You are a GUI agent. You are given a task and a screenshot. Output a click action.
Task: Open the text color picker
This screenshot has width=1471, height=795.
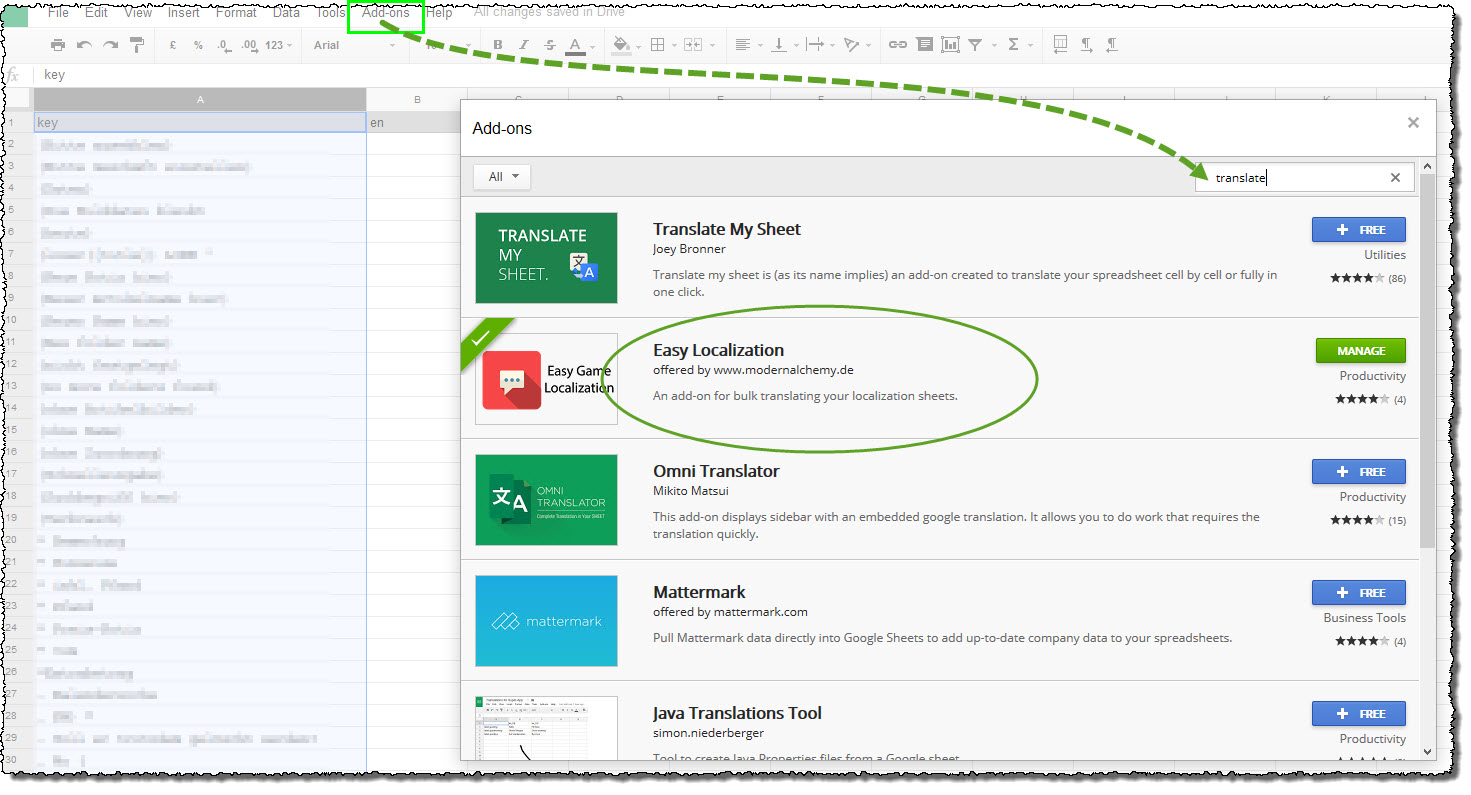click(x=575, y=45)
